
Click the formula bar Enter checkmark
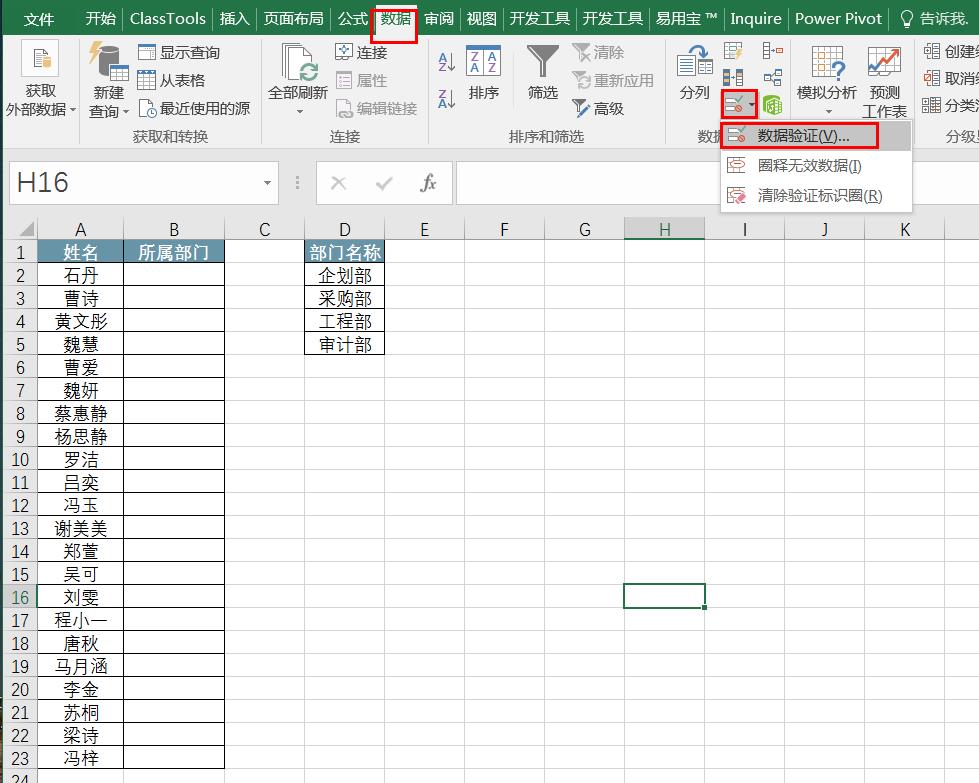point(384,183)
